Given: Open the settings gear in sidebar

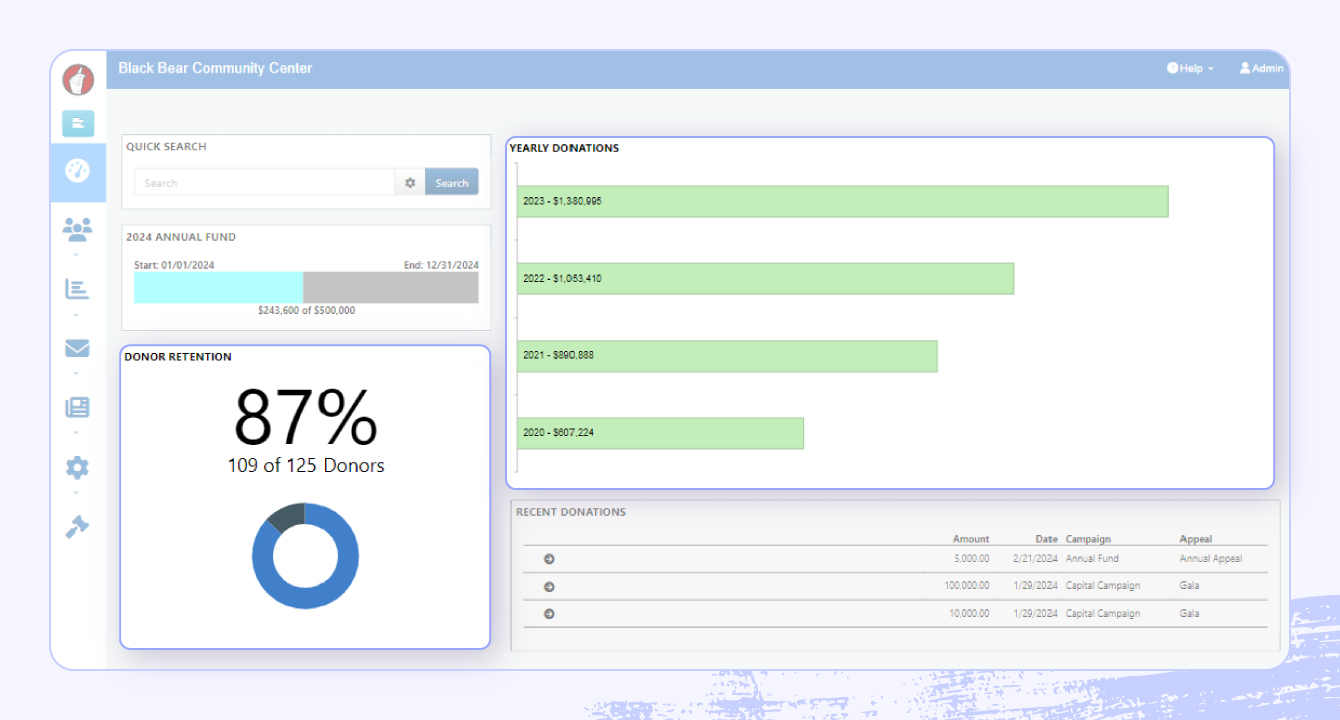Looking at the screenshot, I should [x=77, y=467].
